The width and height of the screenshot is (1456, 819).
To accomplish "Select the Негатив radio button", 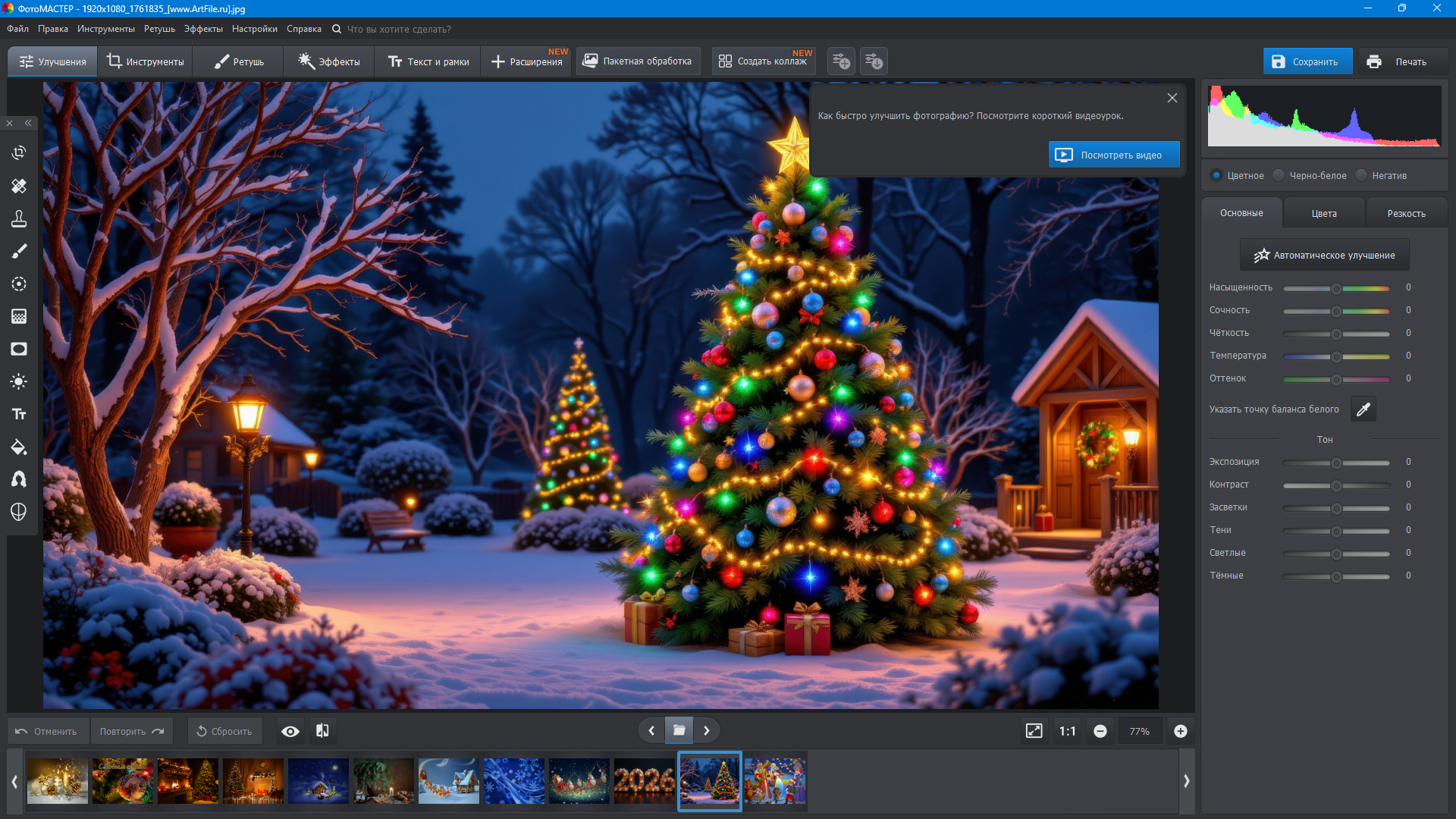I will (x=1361, y=175).
